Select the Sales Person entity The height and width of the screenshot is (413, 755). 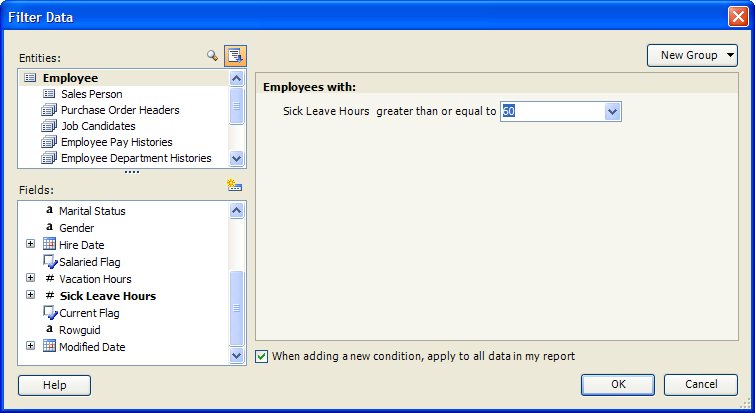click(91, 94)
